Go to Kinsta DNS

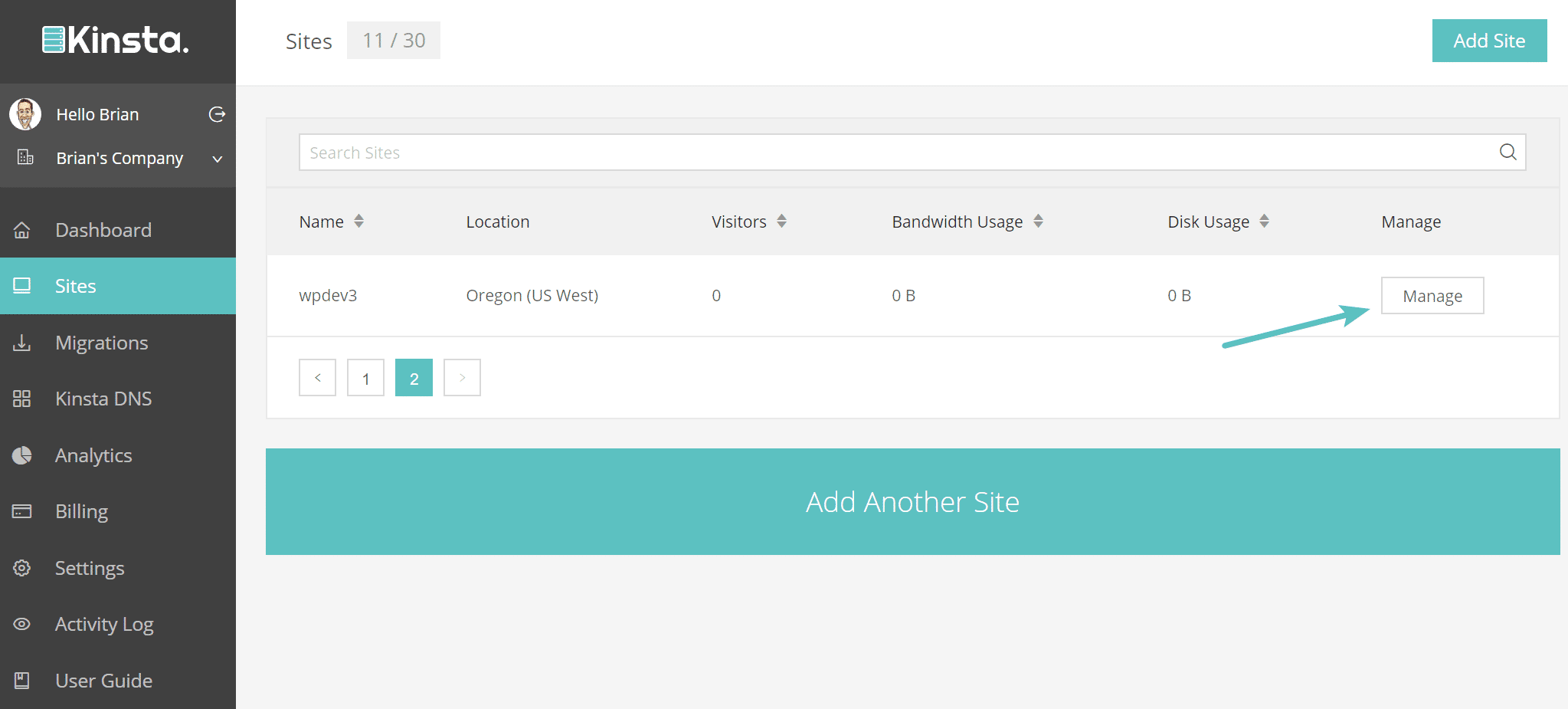point(118,399)
